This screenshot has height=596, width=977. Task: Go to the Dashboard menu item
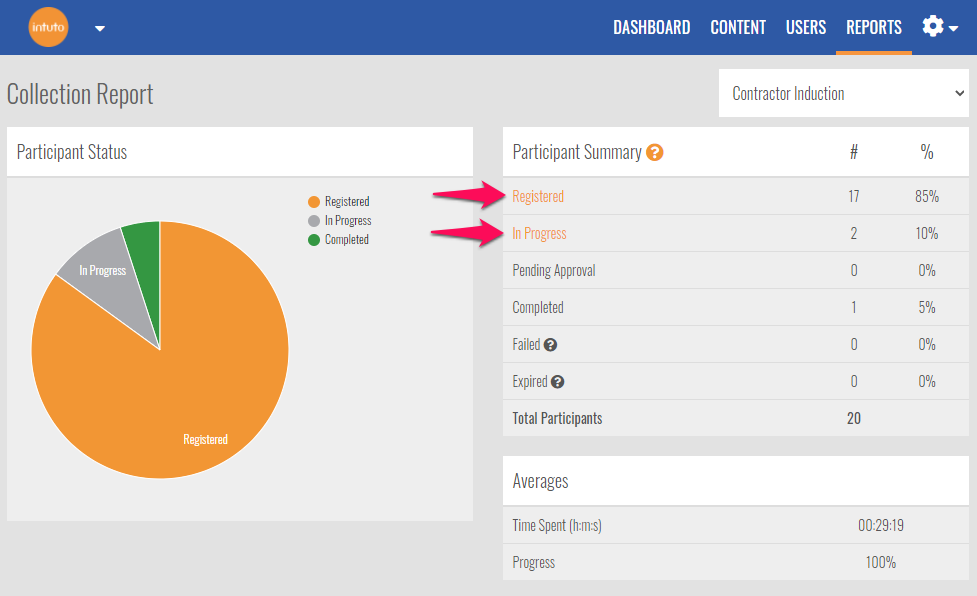pos(651,28)
